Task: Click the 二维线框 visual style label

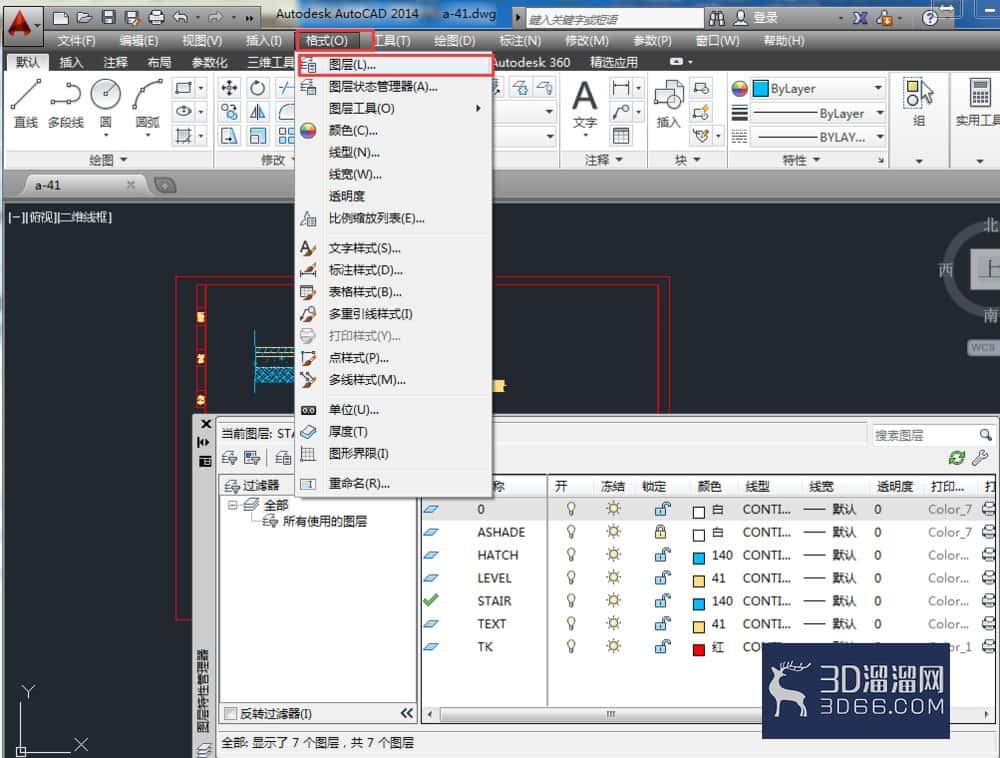Action: pos(84,217)
